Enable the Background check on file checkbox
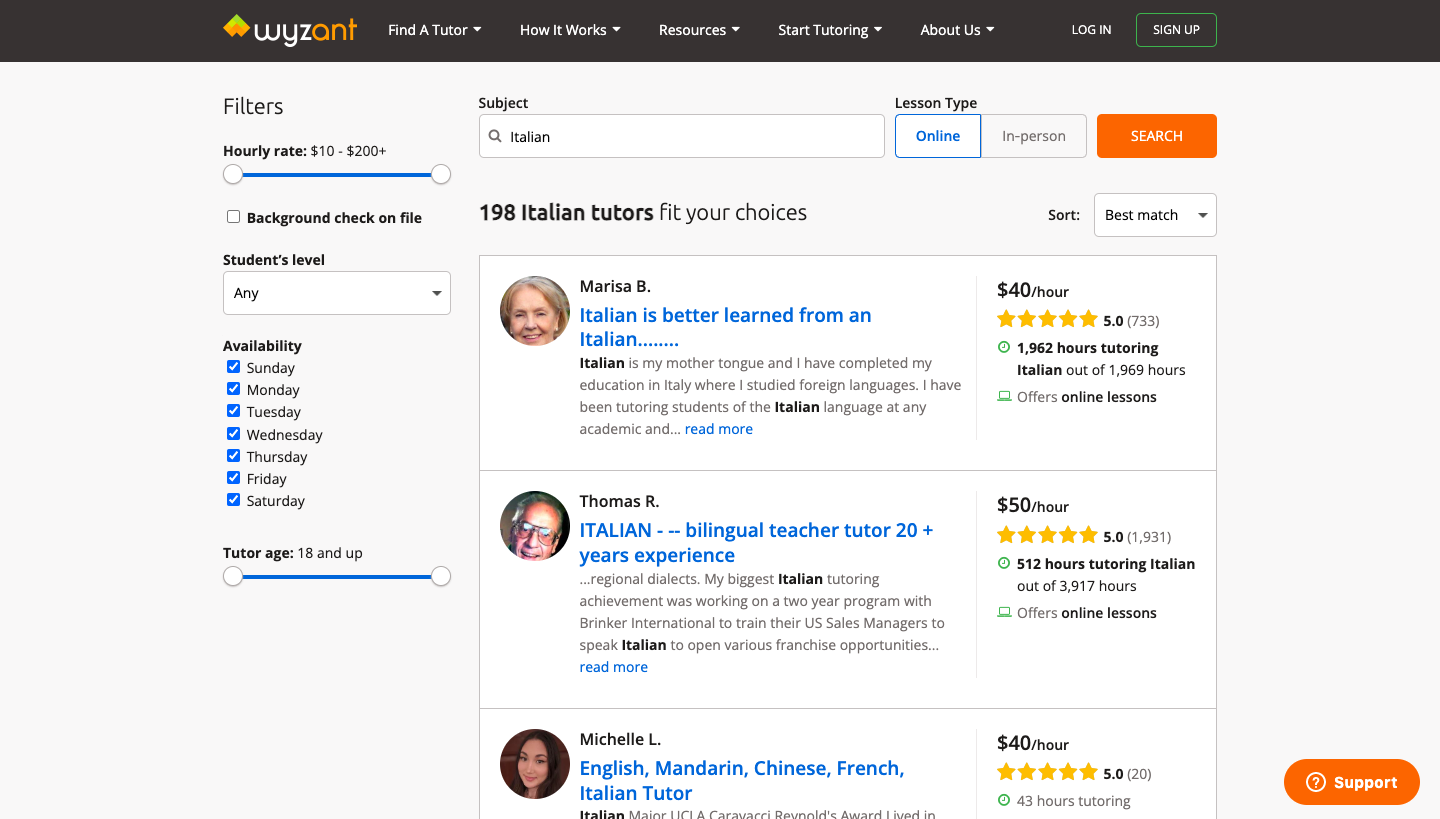 233,217
